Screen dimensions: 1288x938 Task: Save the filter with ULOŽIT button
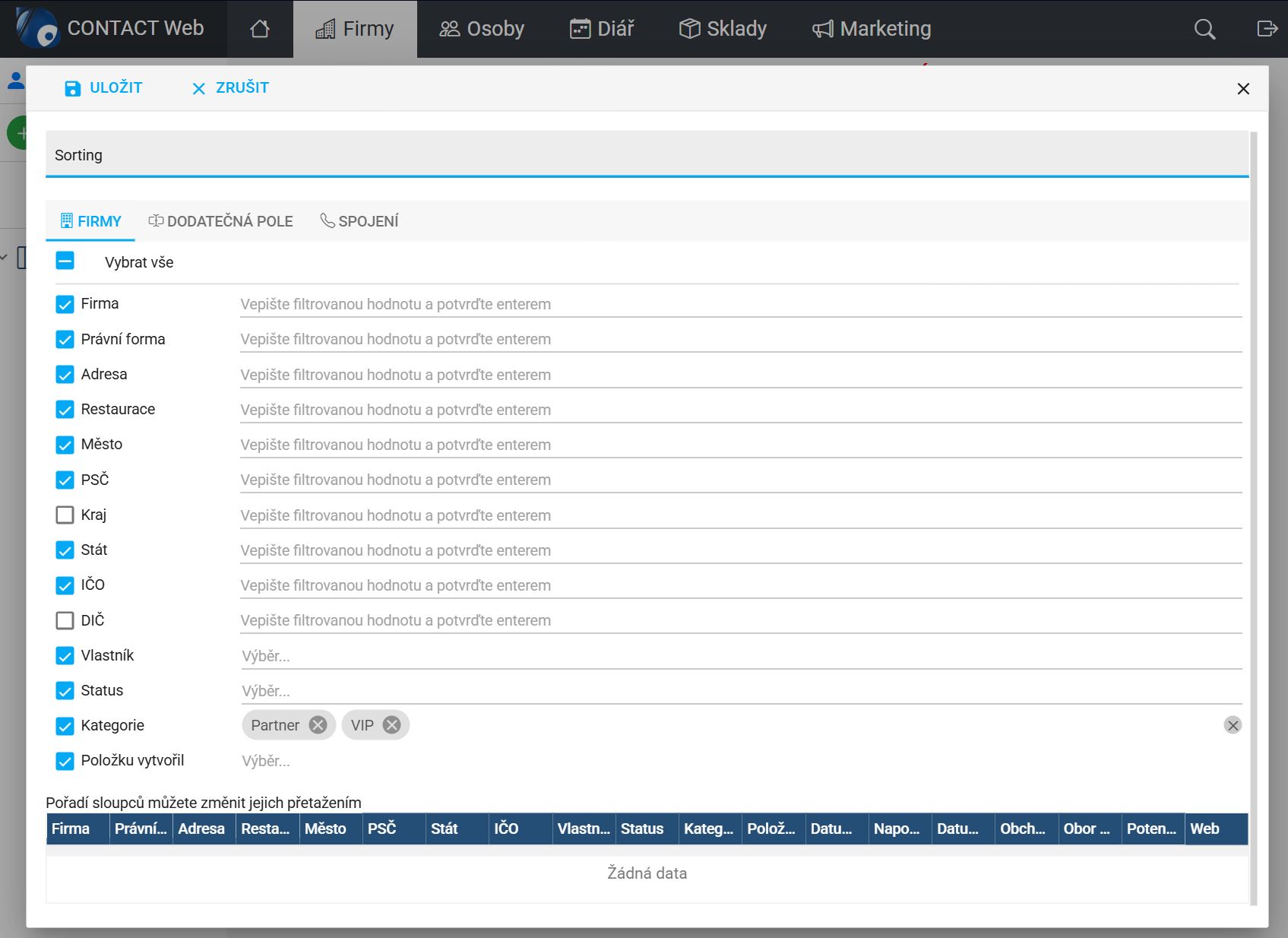(x=103, y=87)
